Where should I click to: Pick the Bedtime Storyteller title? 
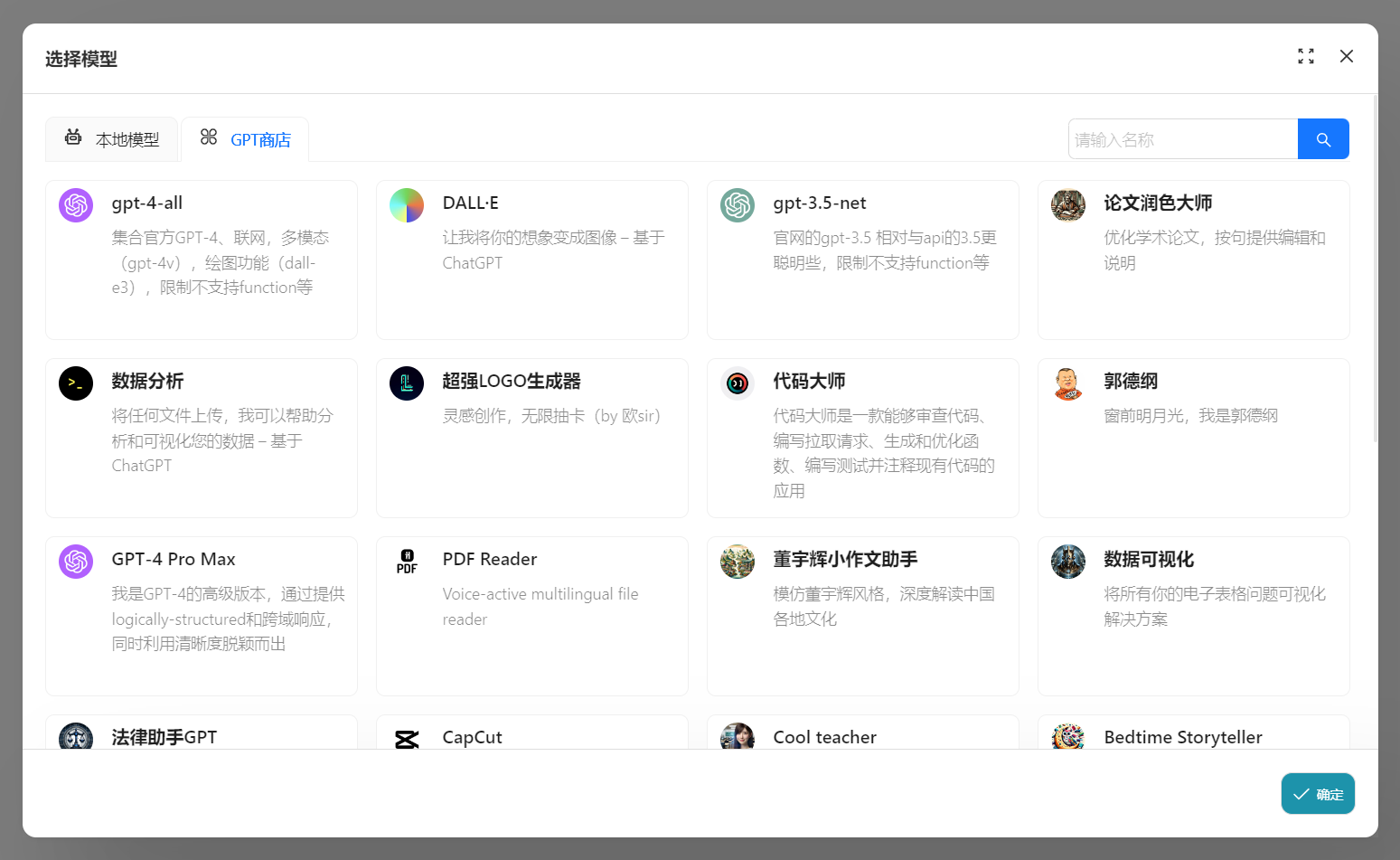click(1183, 738)
